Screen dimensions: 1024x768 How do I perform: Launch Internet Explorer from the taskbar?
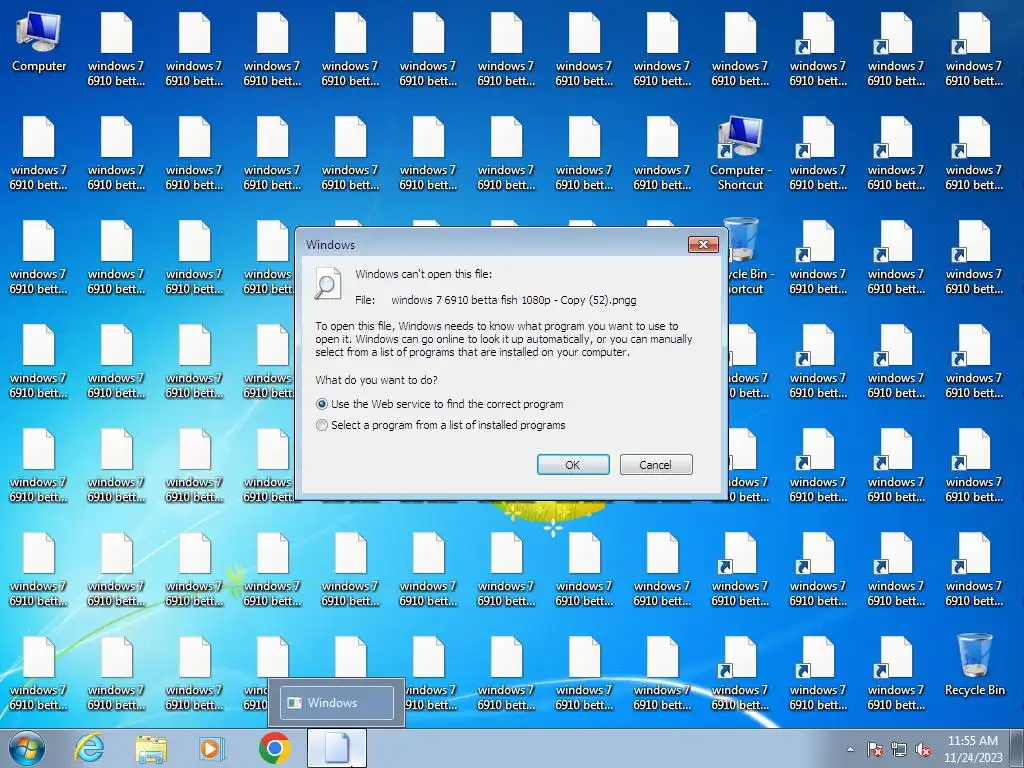tap(89, 748)
